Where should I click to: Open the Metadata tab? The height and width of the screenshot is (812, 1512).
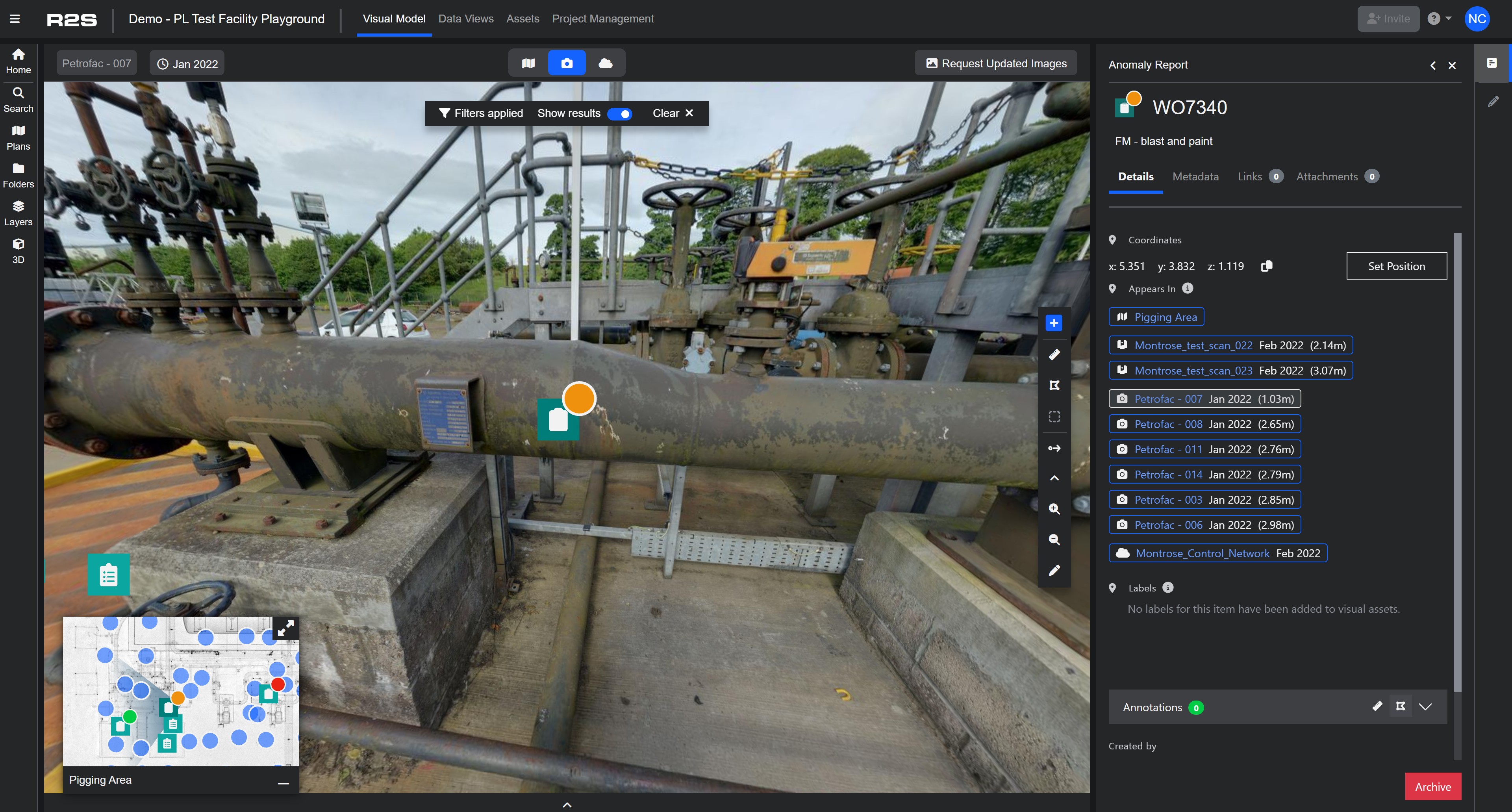[x=1195, y=177]
